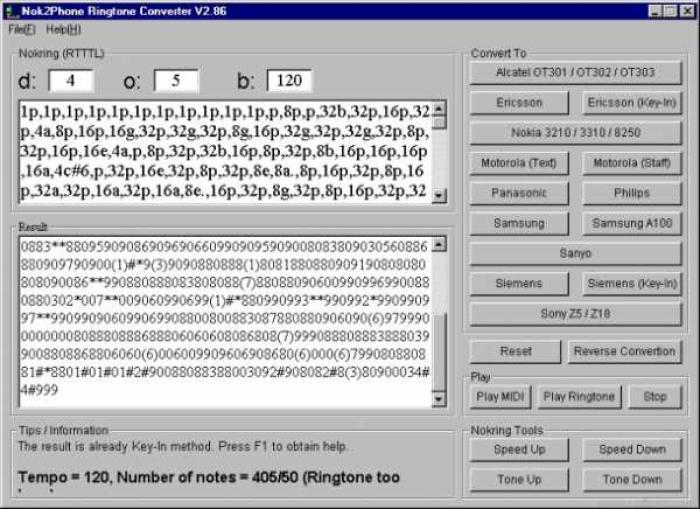Minimize the Nok2Phone window

pyautogui.click(x=655, y=11)
